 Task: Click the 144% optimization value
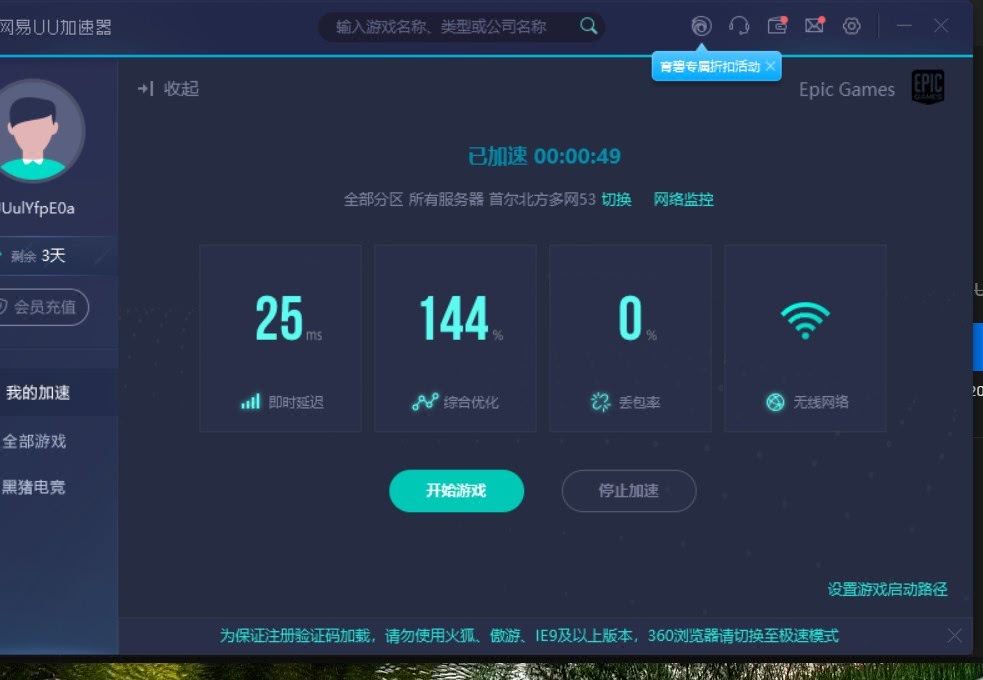click(x=461, y=319)
